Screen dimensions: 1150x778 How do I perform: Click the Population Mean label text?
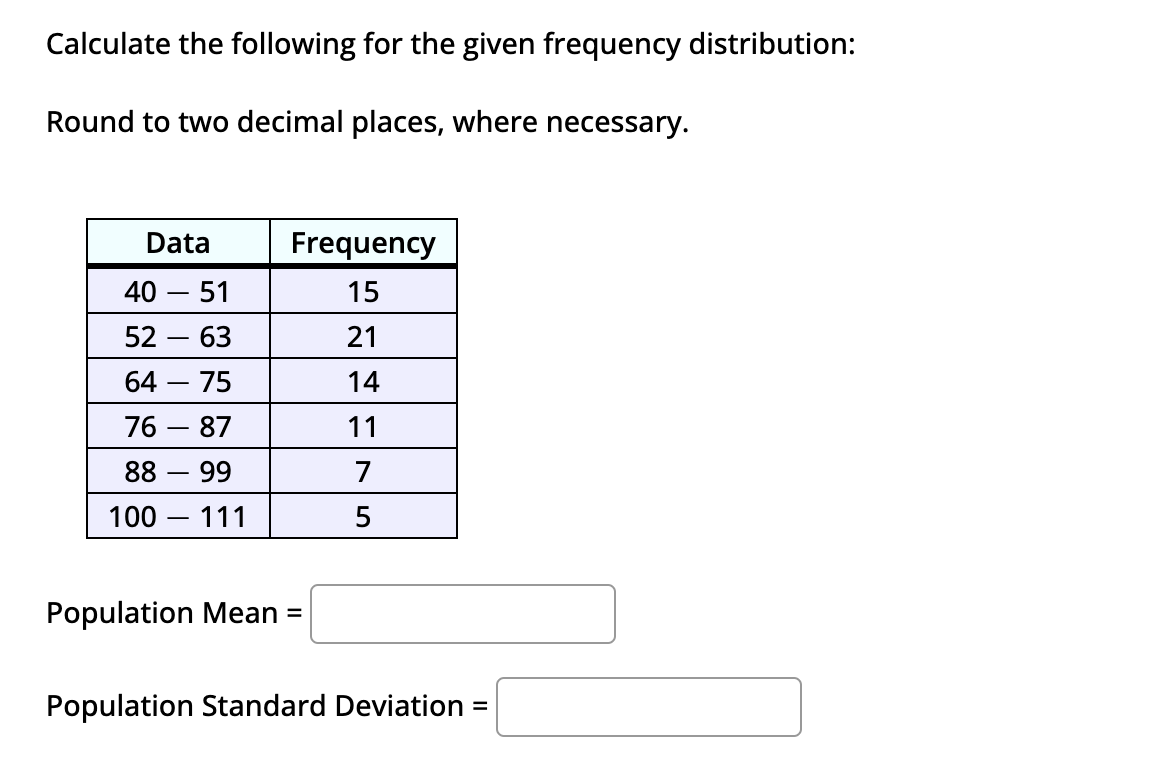(x=168, y=613)
